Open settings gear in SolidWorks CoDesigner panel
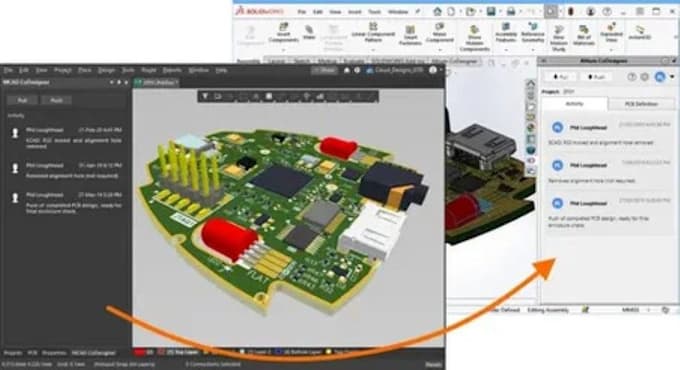Screen dimensions: 680x370 (x=645, y=77)
